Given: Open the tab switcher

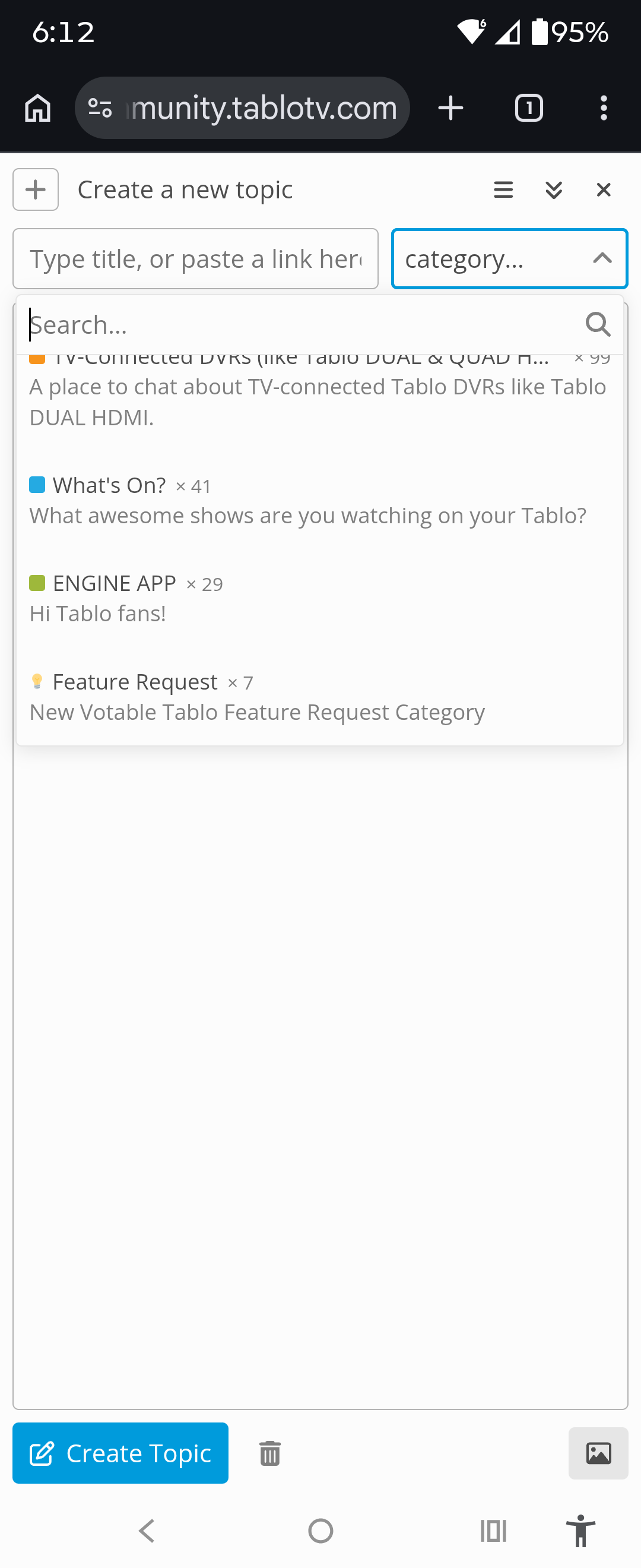Looking at the screenshot, I should tap(529, 108).
